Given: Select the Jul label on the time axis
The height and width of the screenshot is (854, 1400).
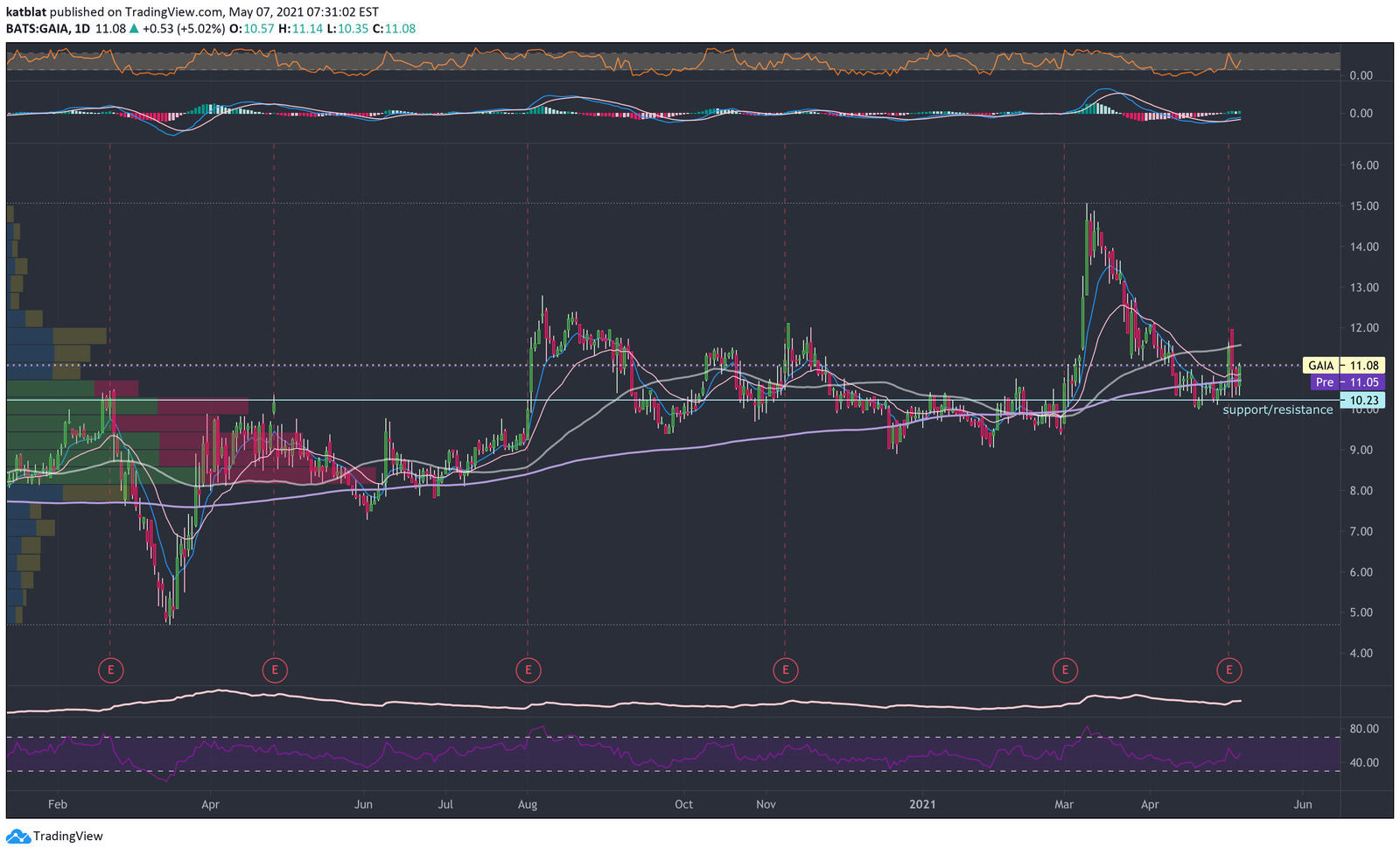Looking at the screenshot, I should (x=445, y=804).
